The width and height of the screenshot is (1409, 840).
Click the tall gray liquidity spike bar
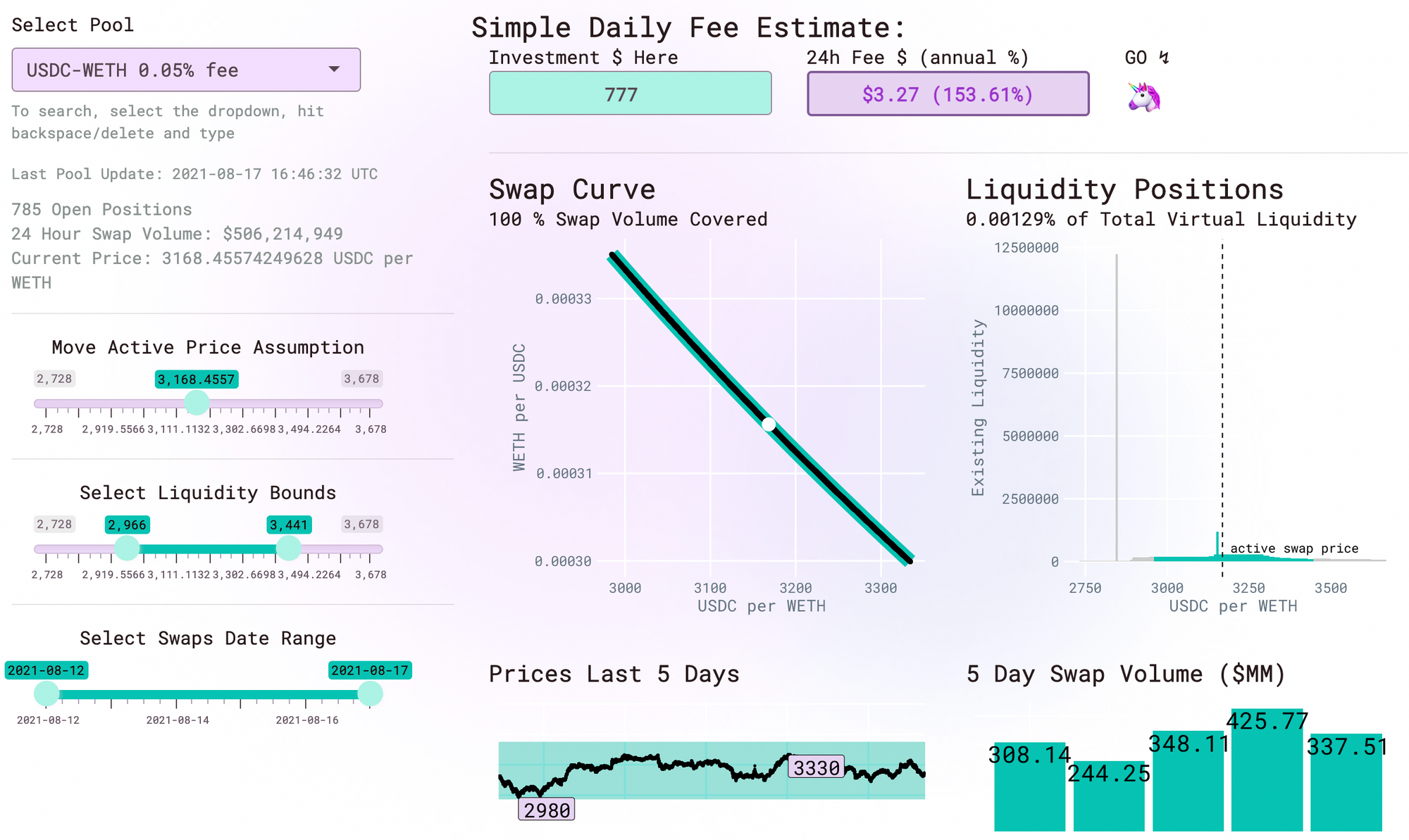pyautogui.click(x=1117, y=408)
